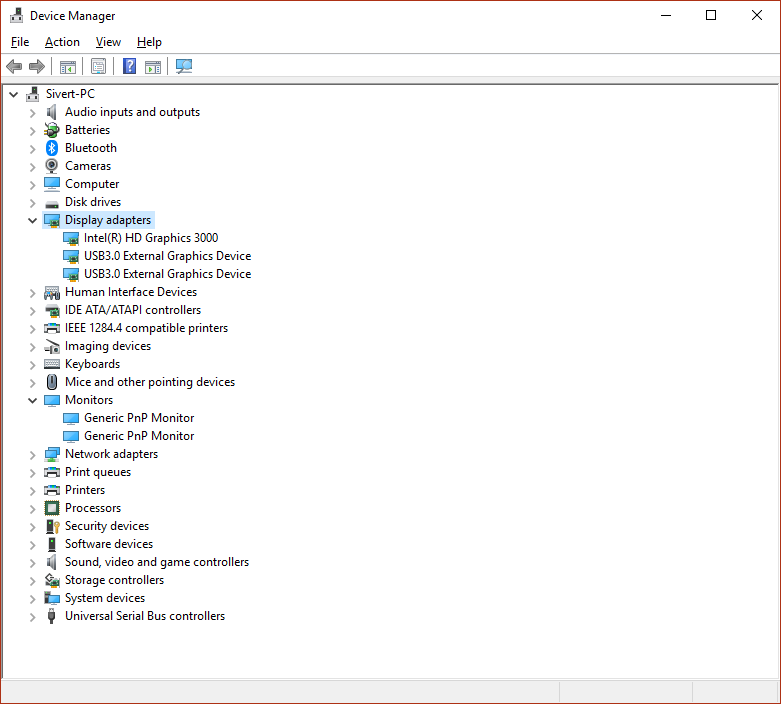The width and height of the screenshot is (781, 704).
Task: Select the first Generic PnP Monitor
Action: click(x=139, y=418)
